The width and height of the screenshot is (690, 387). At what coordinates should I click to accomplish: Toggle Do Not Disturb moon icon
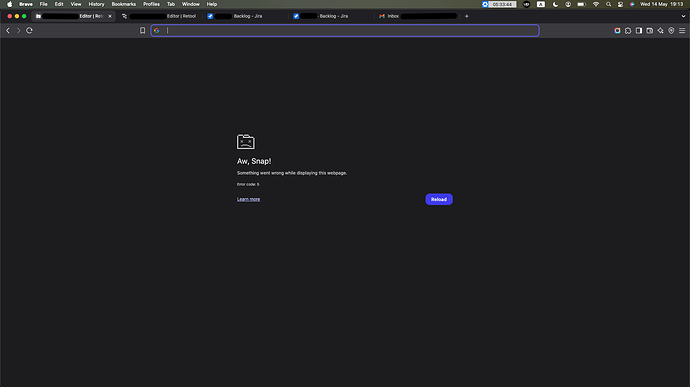555,4
